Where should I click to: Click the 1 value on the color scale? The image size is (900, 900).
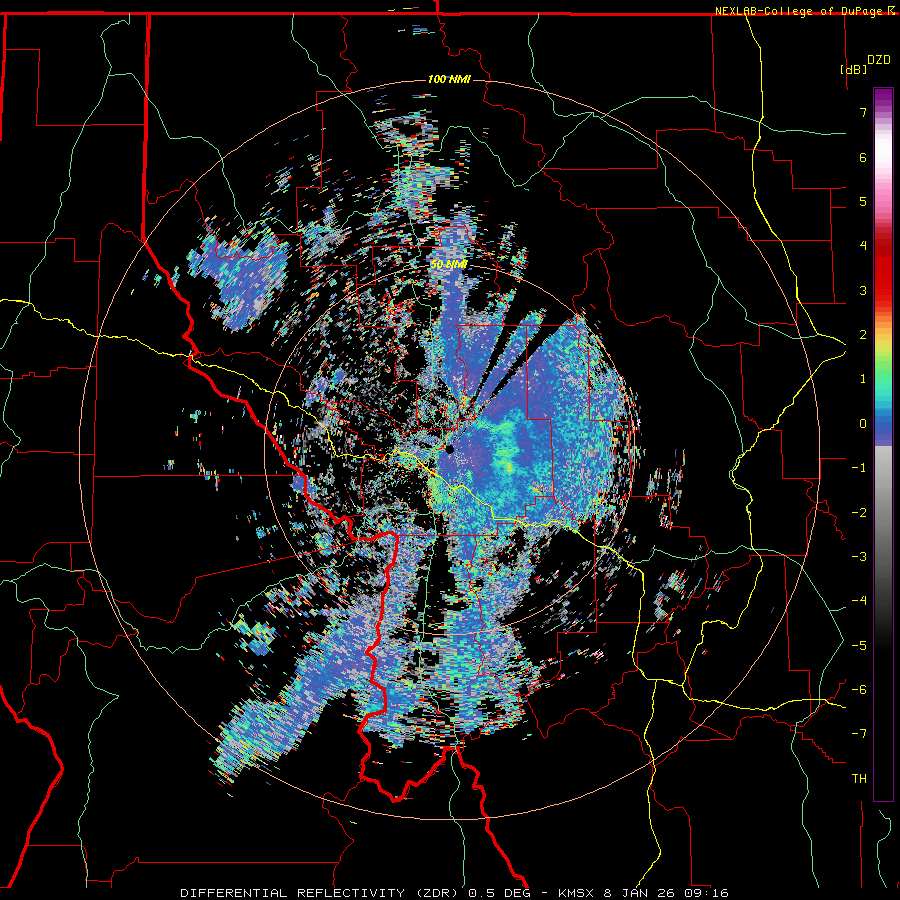point(863,379)
